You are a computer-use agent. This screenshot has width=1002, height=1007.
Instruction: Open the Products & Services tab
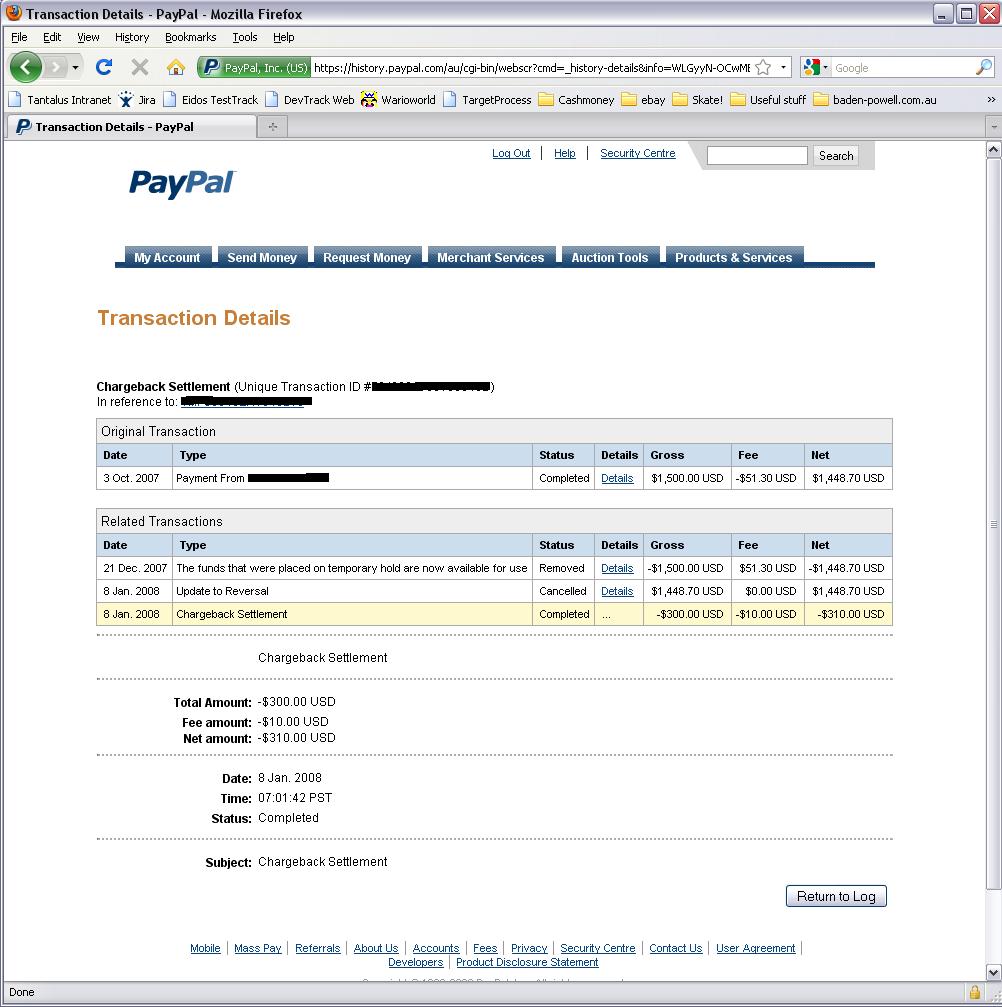tap(734, 257)
